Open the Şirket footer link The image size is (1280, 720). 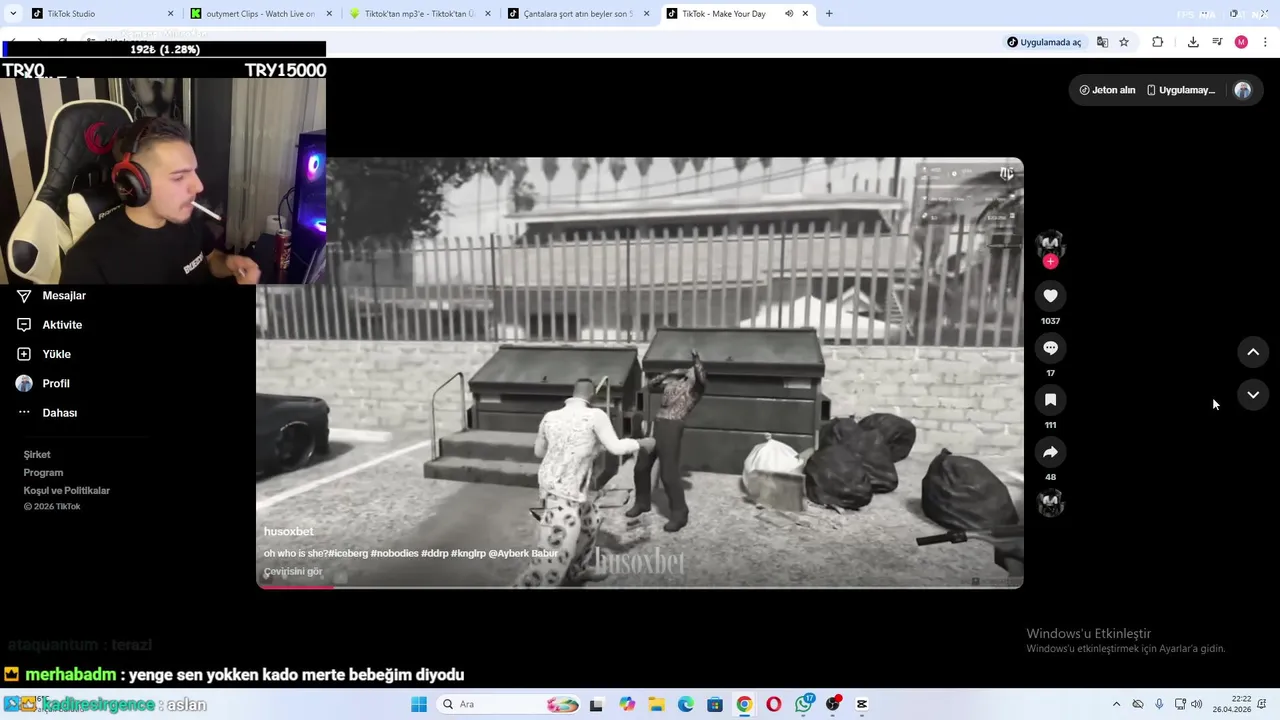pyautogui.click(x=37, y=455)
